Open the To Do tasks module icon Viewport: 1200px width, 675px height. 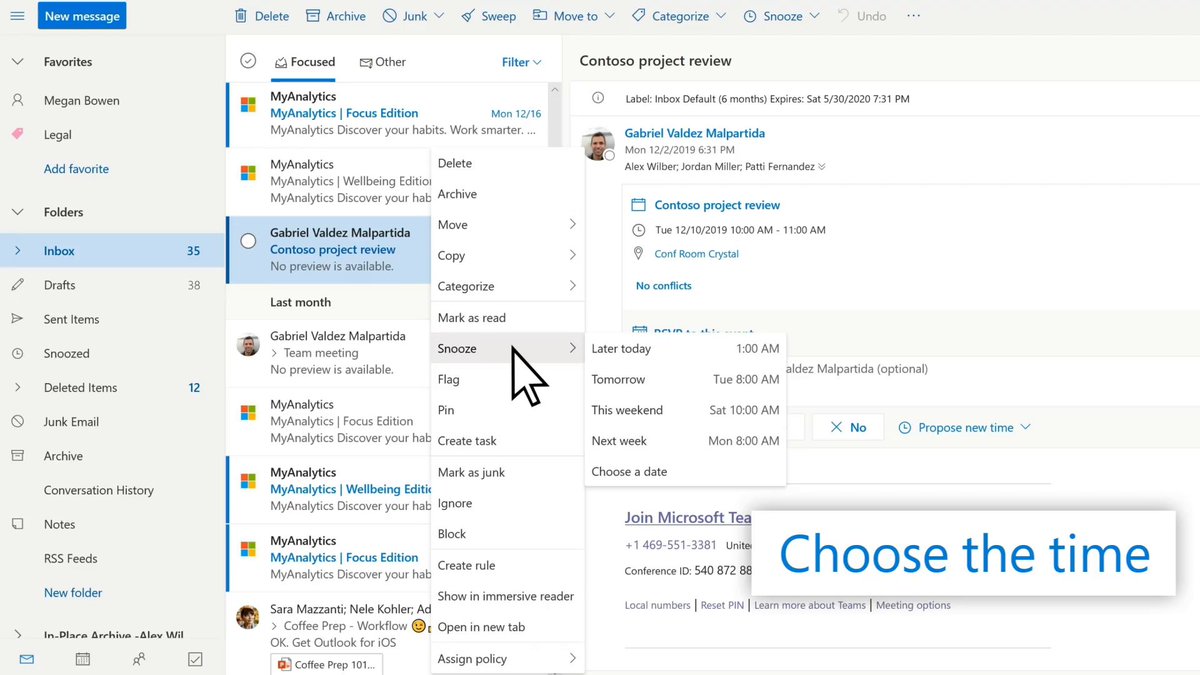(x=195, y=659)
